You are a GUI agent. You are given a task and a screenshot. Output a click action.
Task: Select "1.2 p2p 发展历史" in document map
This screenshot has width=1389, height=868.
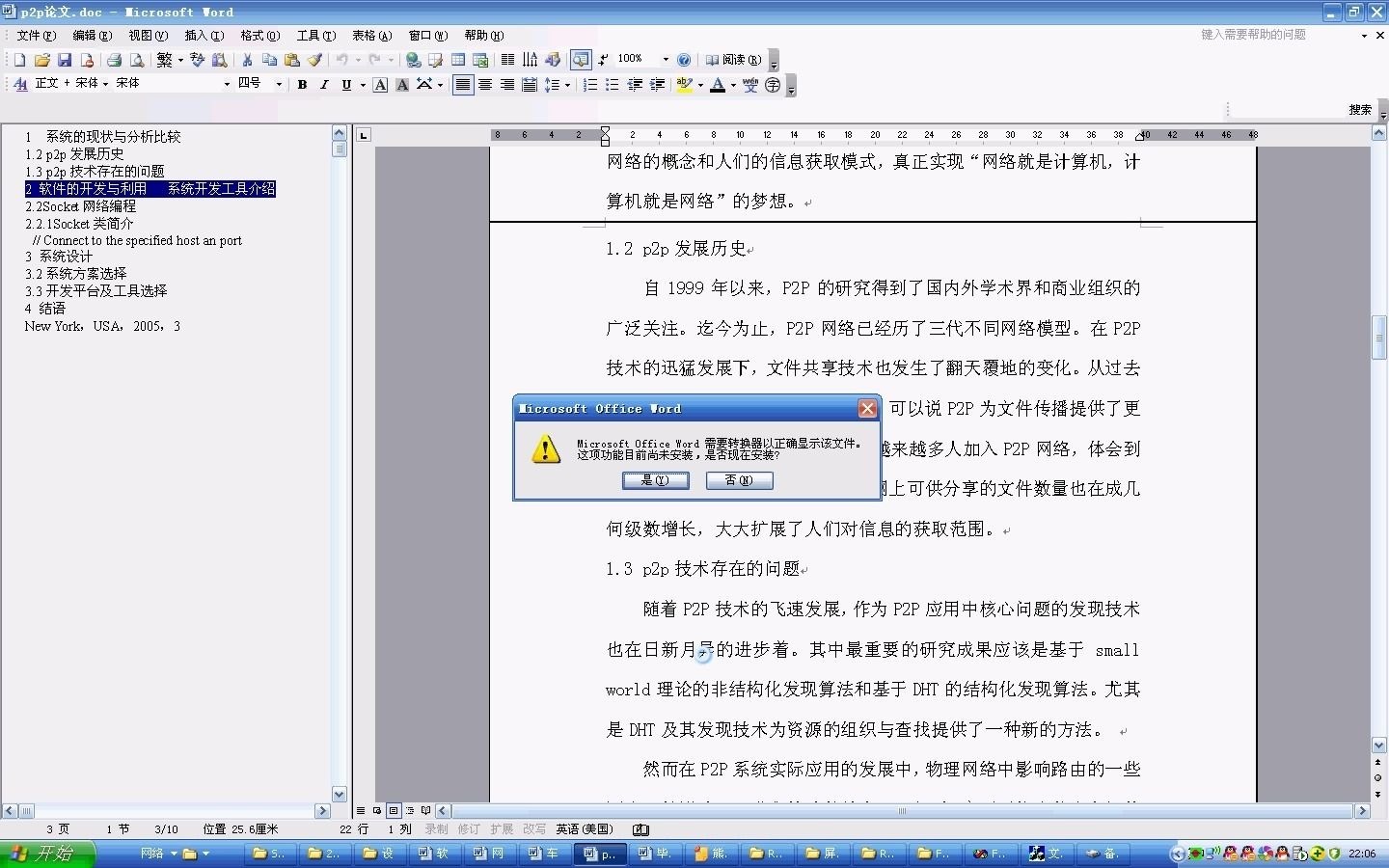point(74,153)
